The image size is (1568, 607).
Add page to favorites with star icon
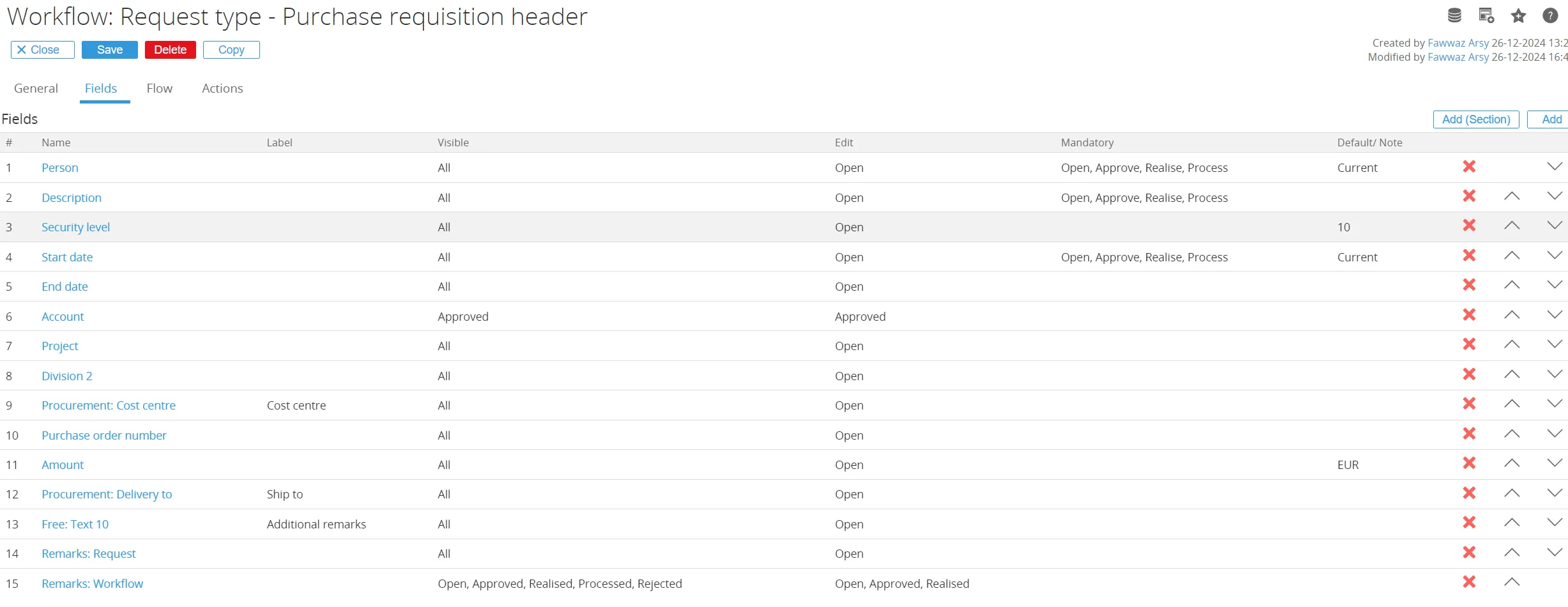[x=1518, y=16]
